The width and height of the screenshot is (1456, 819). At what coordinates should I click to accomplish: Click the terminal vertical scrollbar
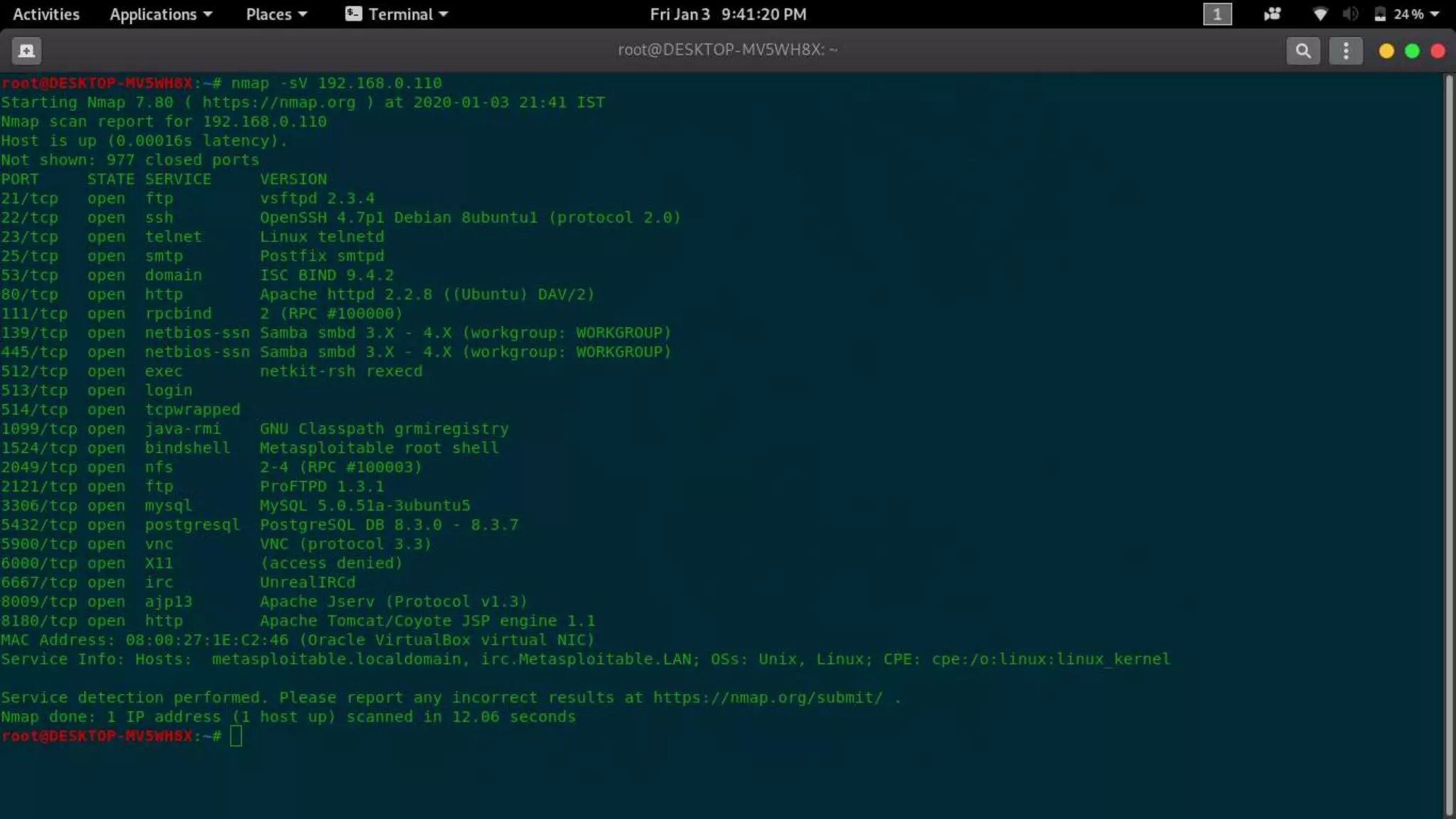click(1448, 441)
